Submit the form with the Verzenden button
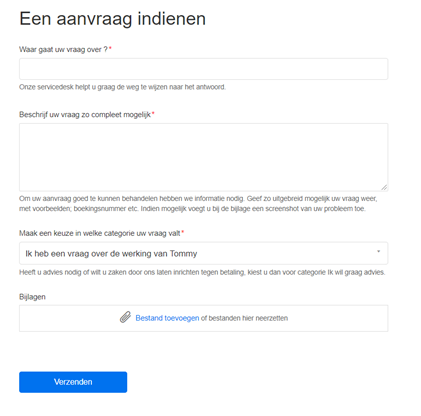Viewport: 421px width, 416px height. coord(73,382)
